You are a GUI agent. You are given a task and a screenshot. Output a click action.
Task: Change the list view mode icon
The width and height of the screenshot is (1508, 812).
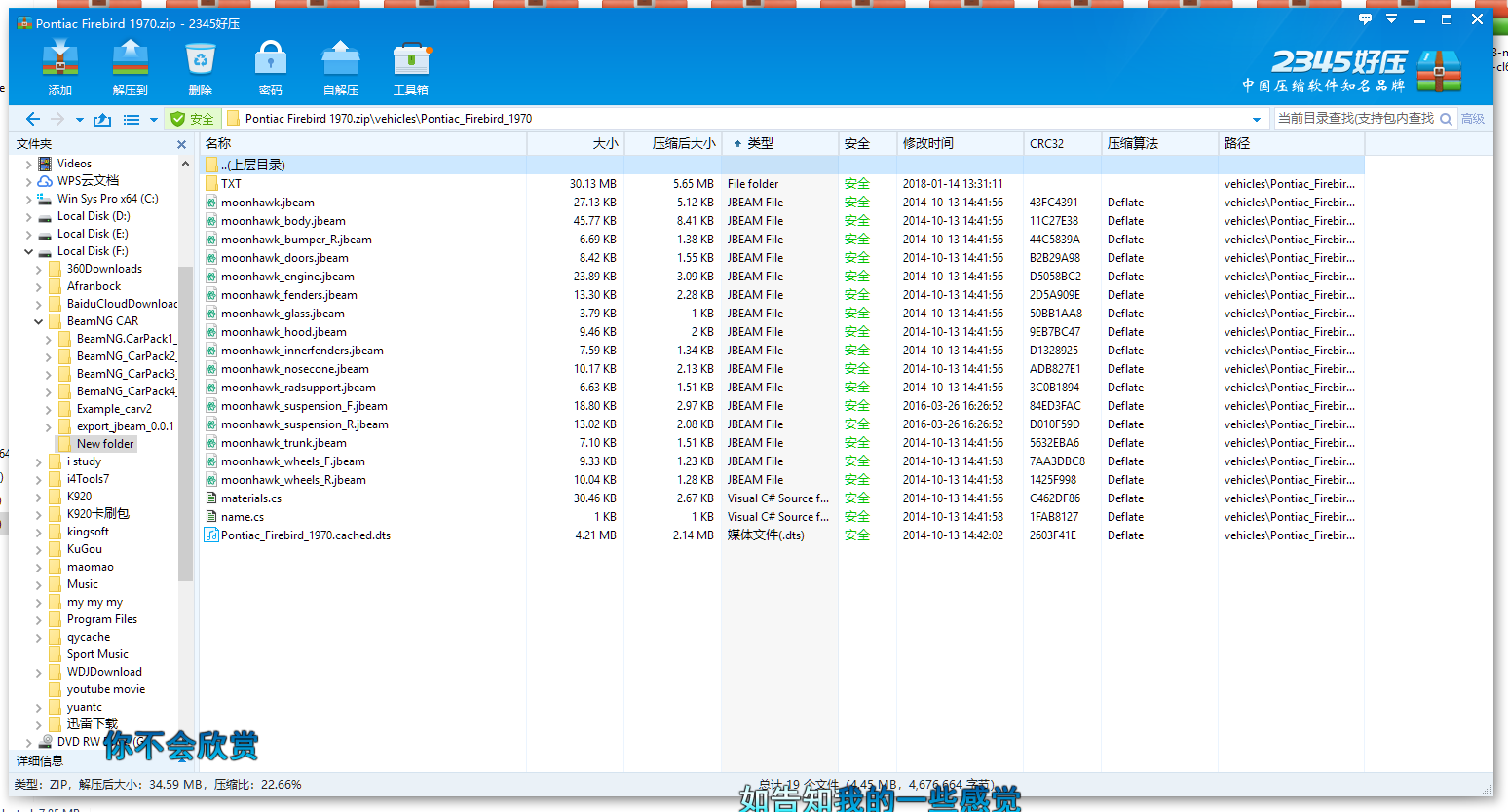click(132, 119)
